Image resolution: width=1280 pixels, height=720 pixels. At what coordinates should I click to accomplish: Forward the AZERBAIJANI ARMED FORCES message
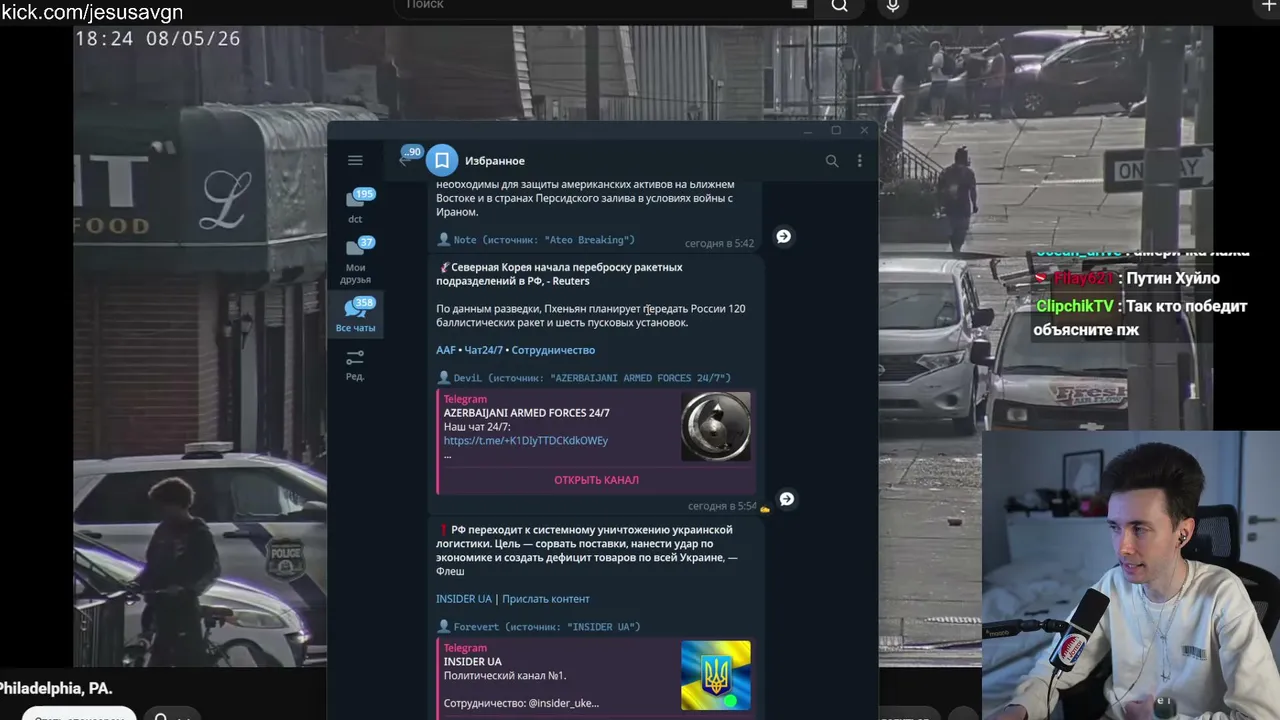click(x=787, y=499)
